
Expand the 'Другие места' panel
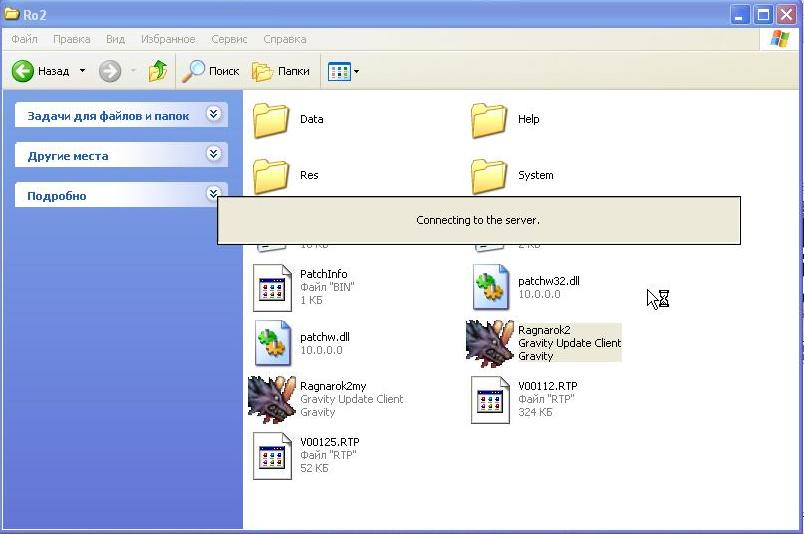(213, 155)
